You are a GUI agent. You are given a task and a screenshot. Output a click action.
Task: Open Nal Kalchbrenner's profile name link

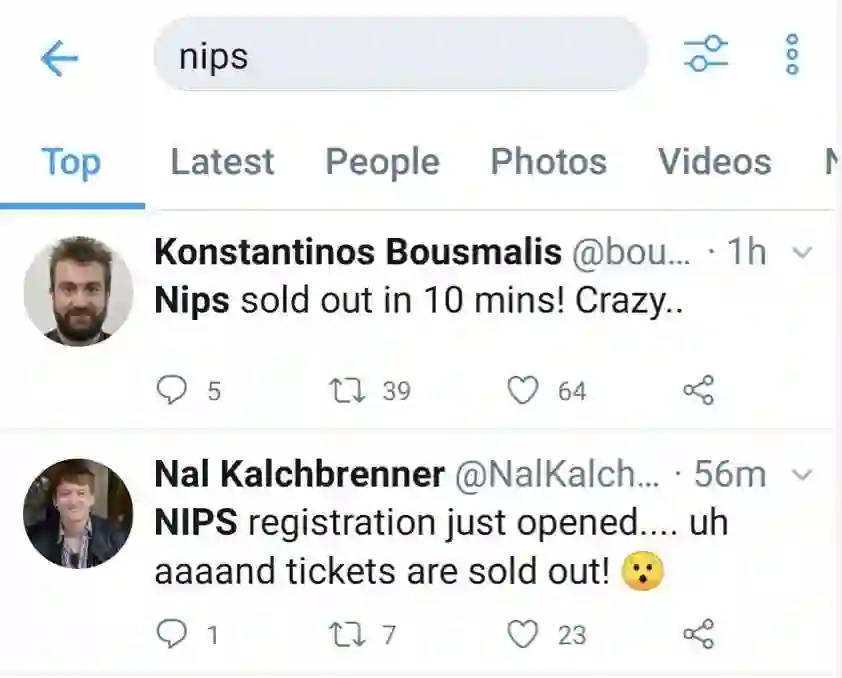coord(299,474)
